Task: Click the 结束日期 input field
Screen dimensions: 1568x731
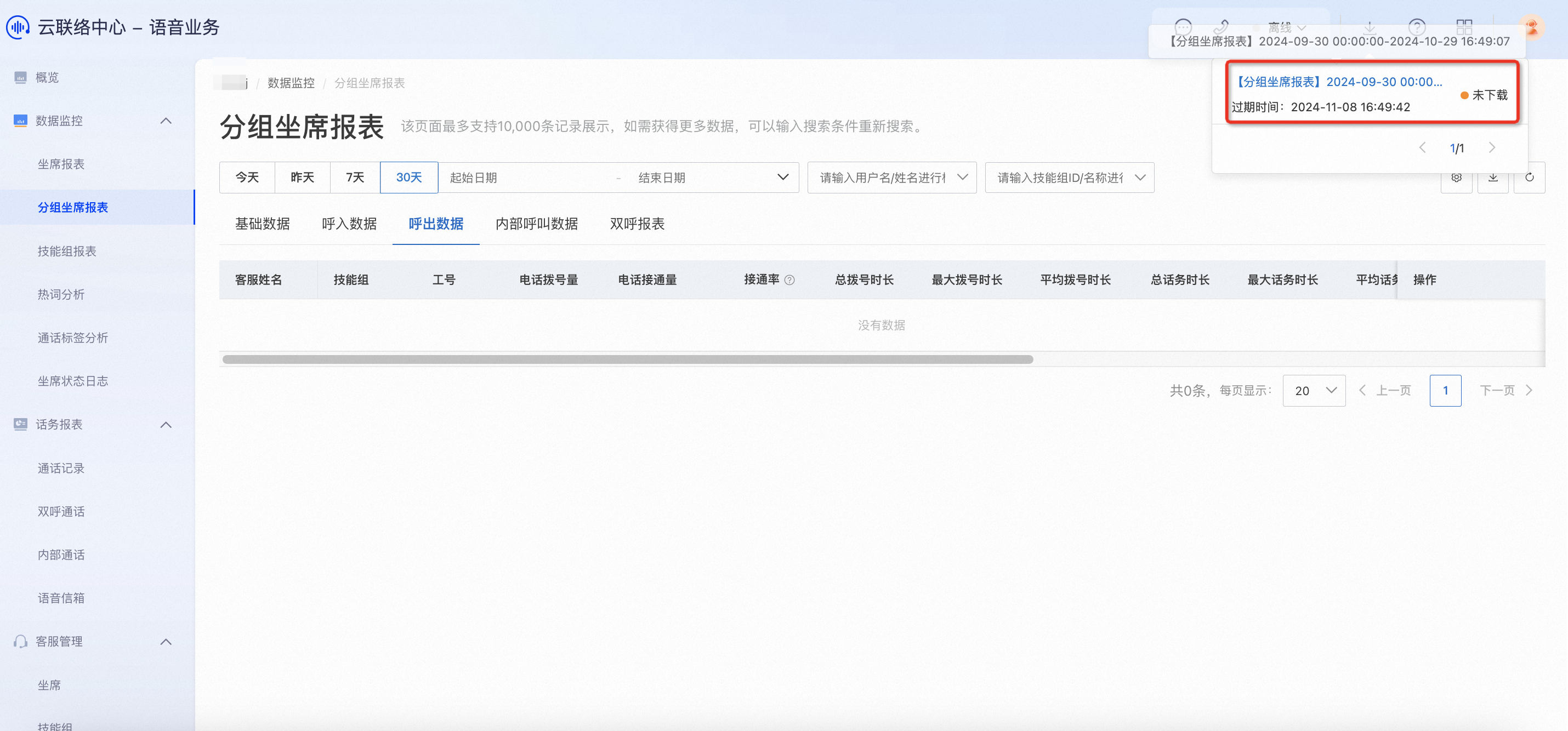Action: tap(700, 178)
